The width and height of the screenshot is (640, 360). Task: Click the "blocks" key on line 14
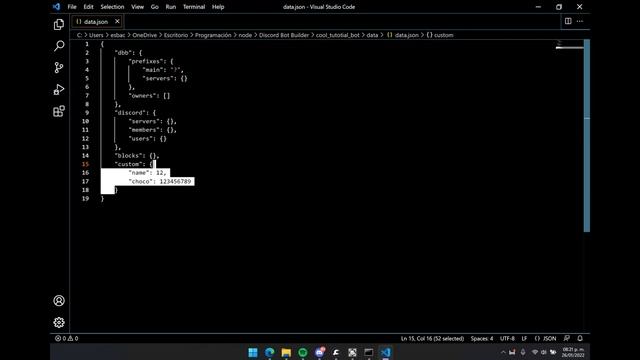(x=128, y=156)
